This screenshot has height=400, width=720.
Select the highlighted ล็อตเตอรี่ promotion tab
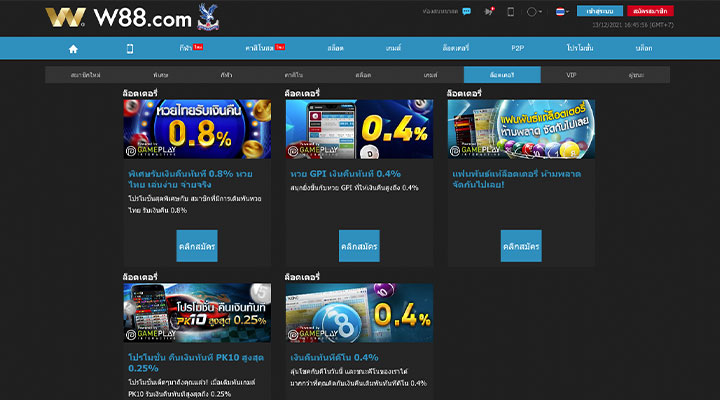coord(502,75)
